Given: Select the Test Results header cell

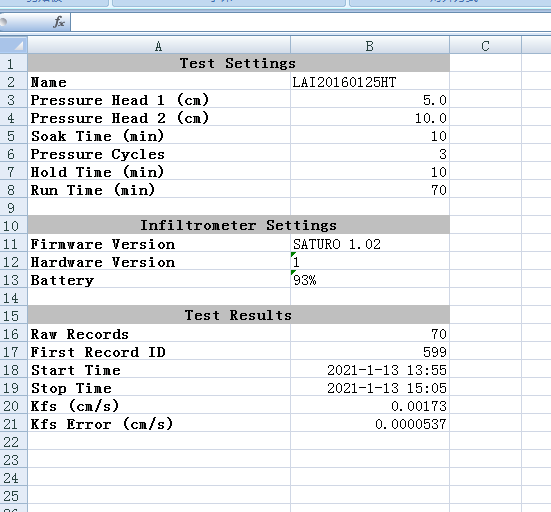Looking at the screenshot, I should [x=238, y=315].
